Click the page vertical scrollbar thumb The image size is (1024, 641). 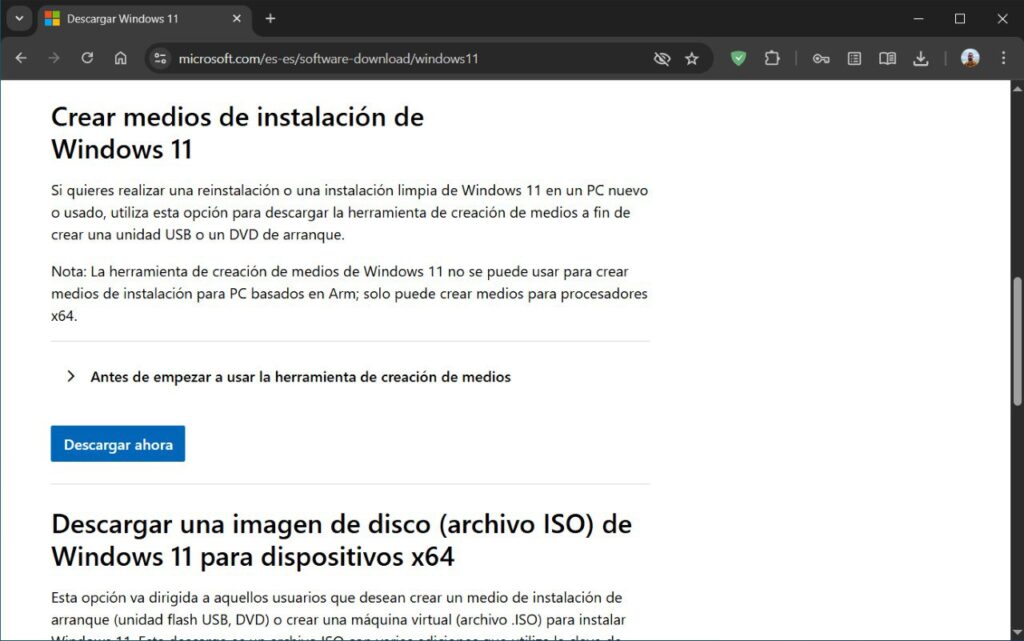(1017, 341)
